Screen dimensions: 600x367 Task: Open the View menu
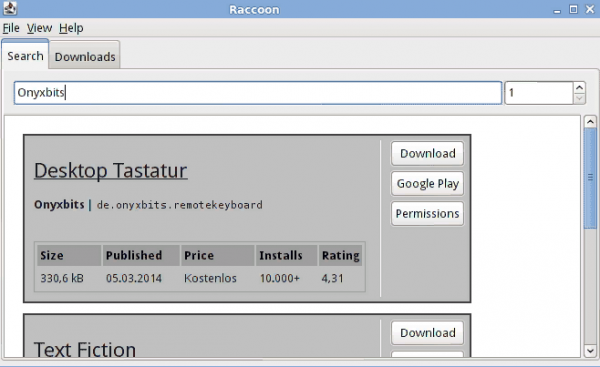39,28
